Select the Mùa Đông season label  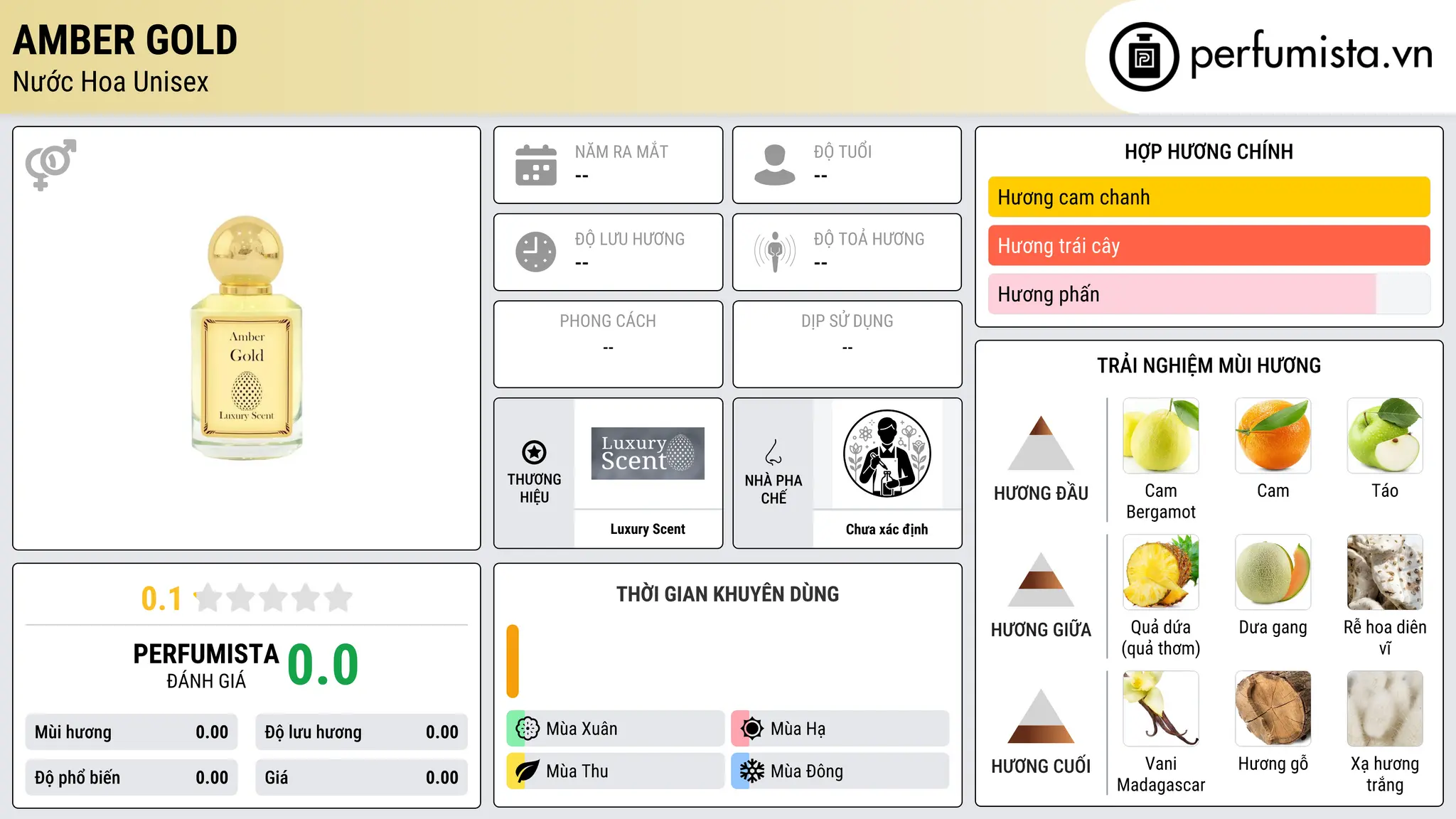click(x=807, y=771)
